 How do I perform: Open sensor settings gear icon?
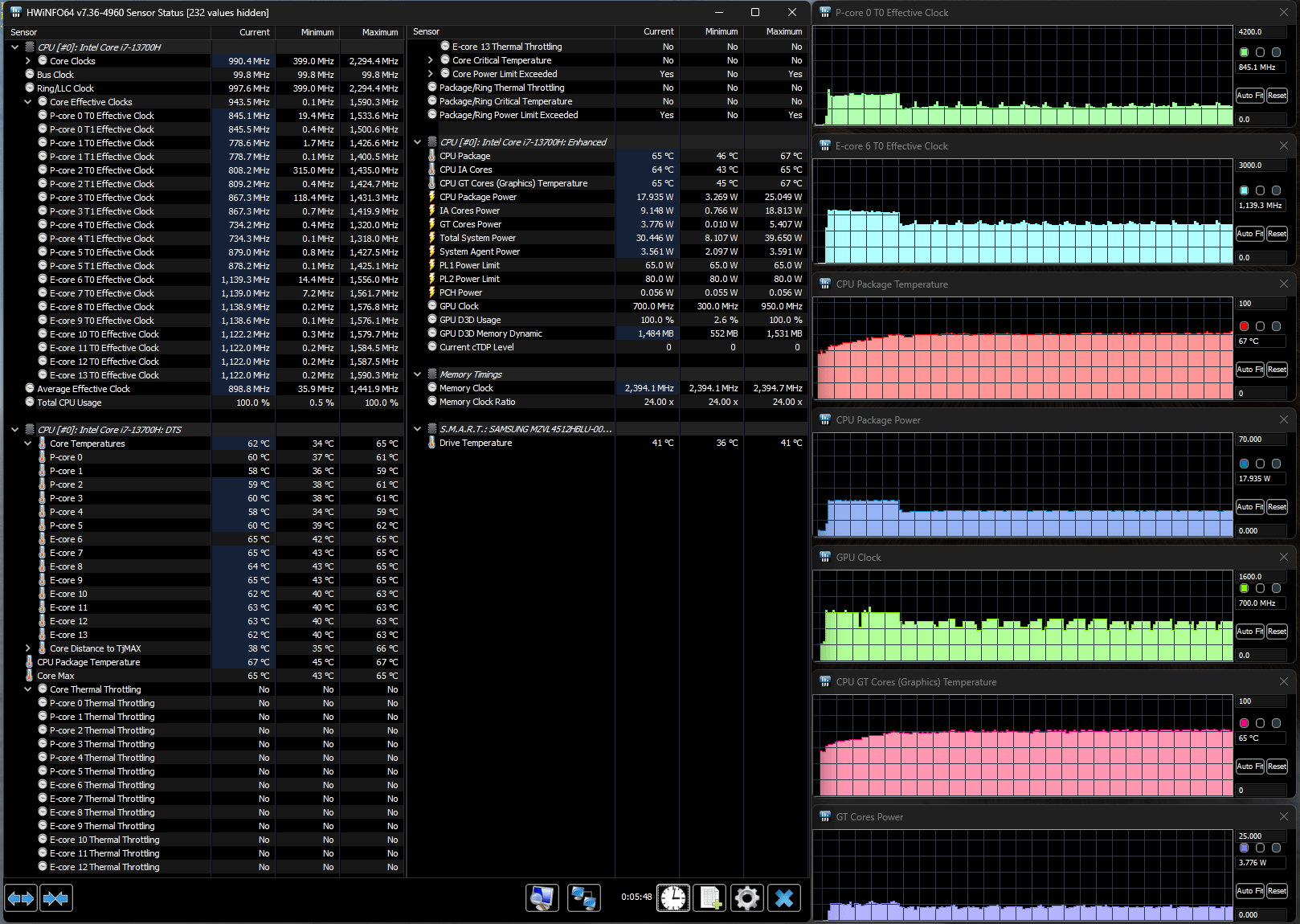click(747, 897)
